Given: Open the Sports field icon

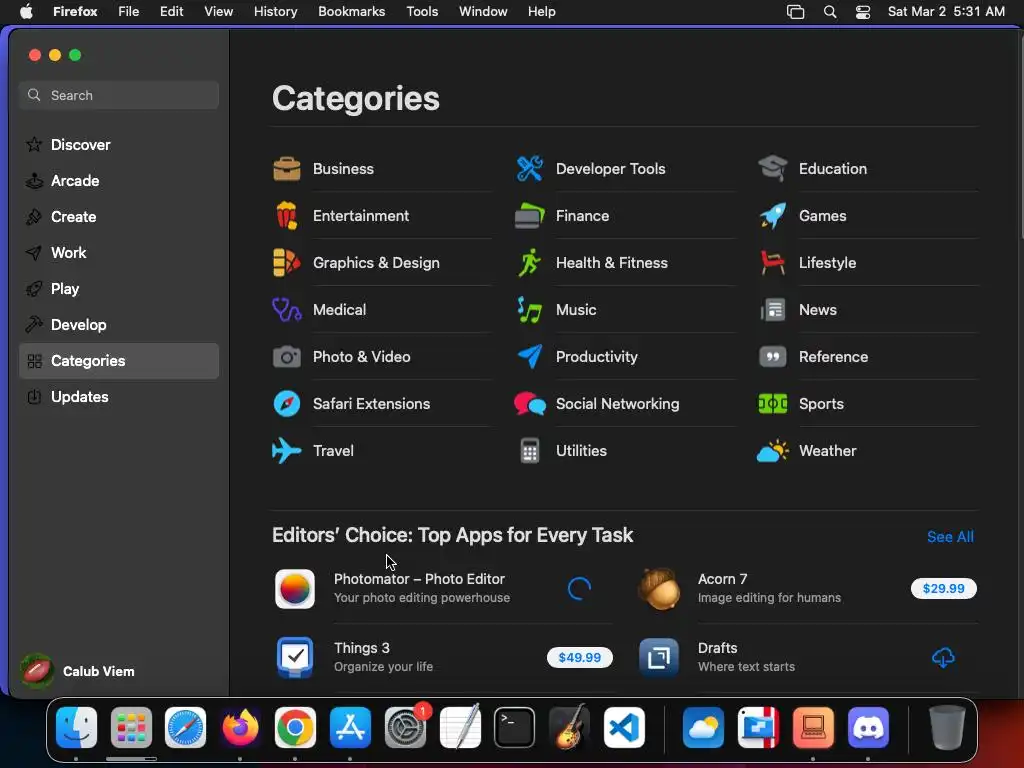Looking at the screenshot, I should pyautogui.click(x=773, y=404).
